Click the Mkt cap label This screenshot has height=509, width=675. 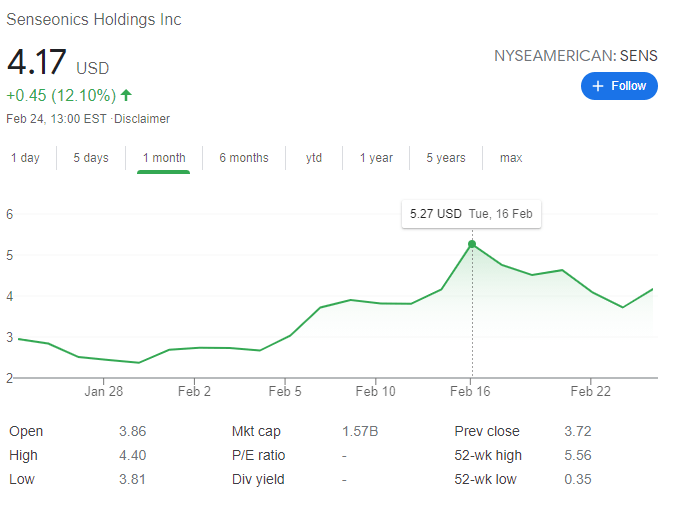256,431
